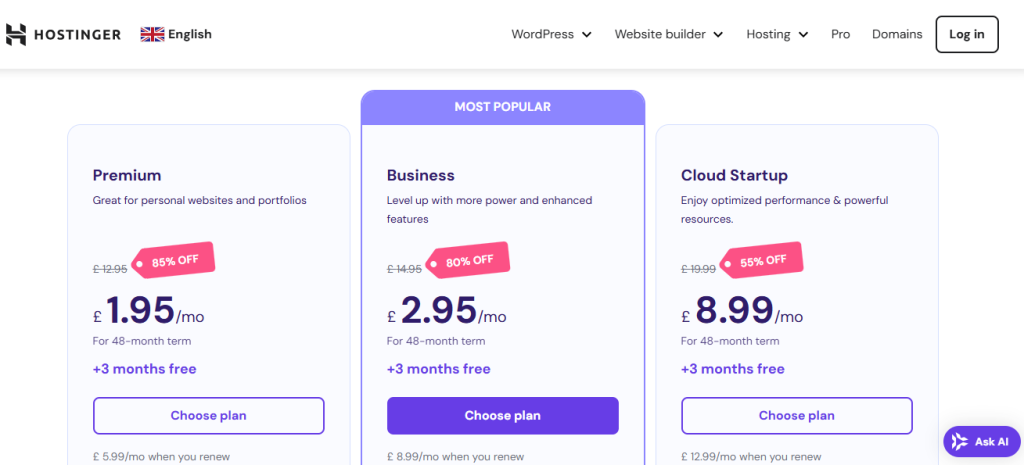This screenshot has width=1024, height=465.
Task: Open the Hosting dropdown menu
Action: pyautogui.click(x=777, y=34)
